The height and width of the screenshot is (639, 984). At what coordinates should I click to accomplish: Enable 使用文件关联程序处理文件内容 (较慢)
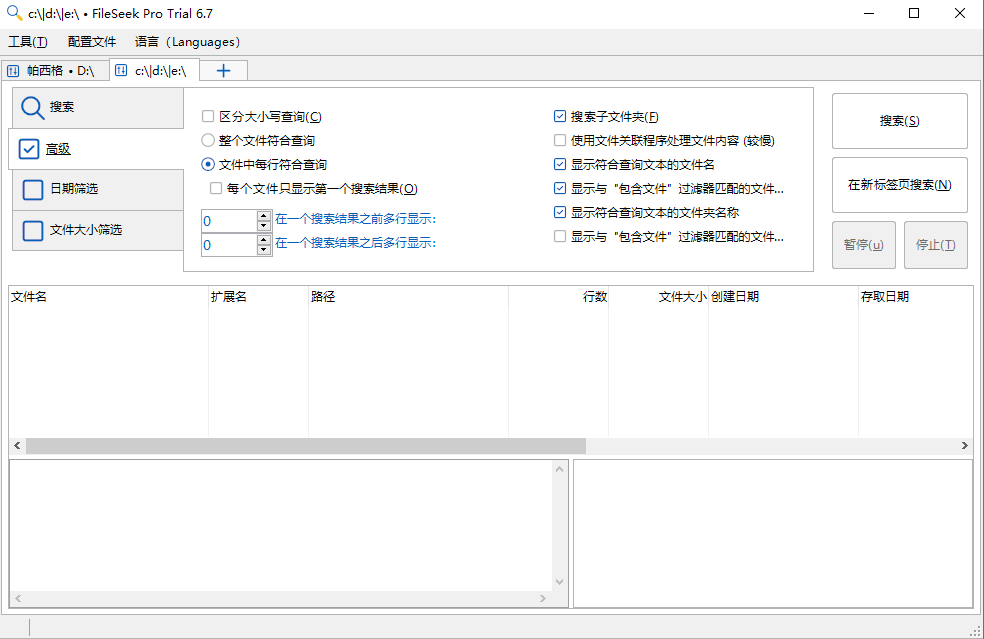560,140
